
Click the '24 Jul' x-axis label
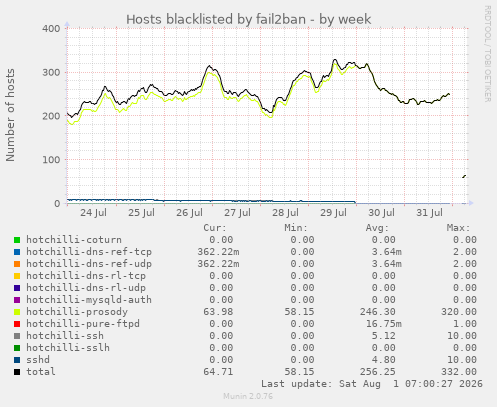93,213
